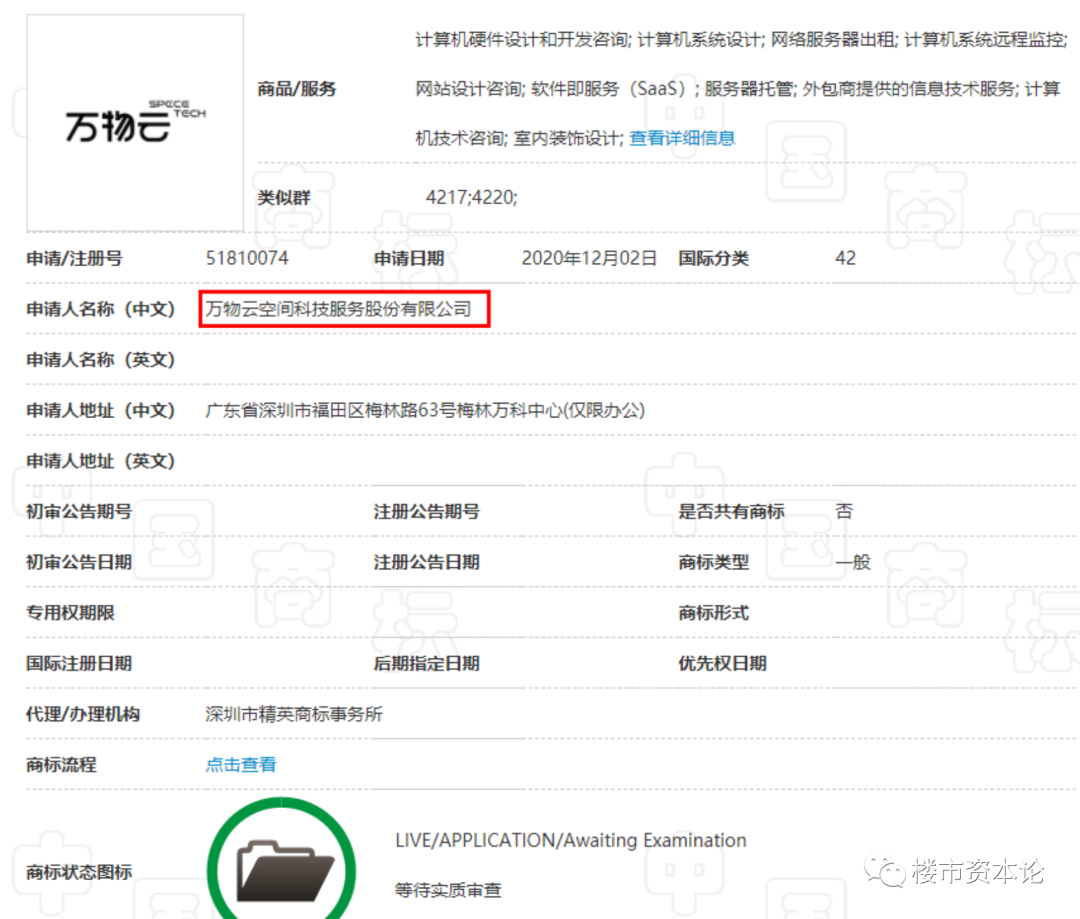This screenshot has height=919, width=1080.
Task: Click the 专用权期限 label
Action: (x=70, y=612)
